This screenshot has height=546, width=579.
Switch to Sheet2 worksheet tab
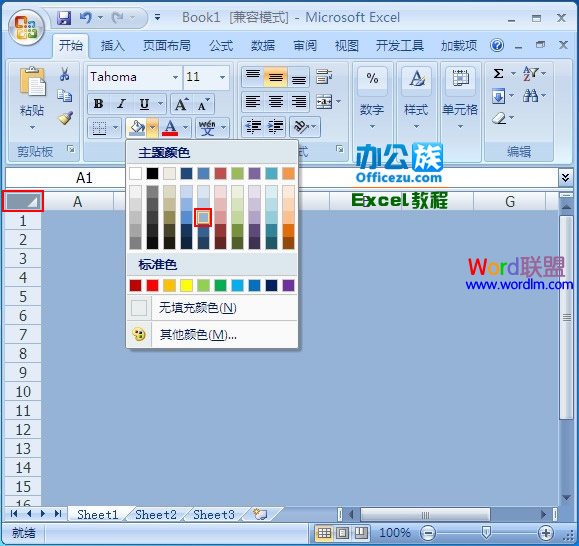[x=155, y=514]
